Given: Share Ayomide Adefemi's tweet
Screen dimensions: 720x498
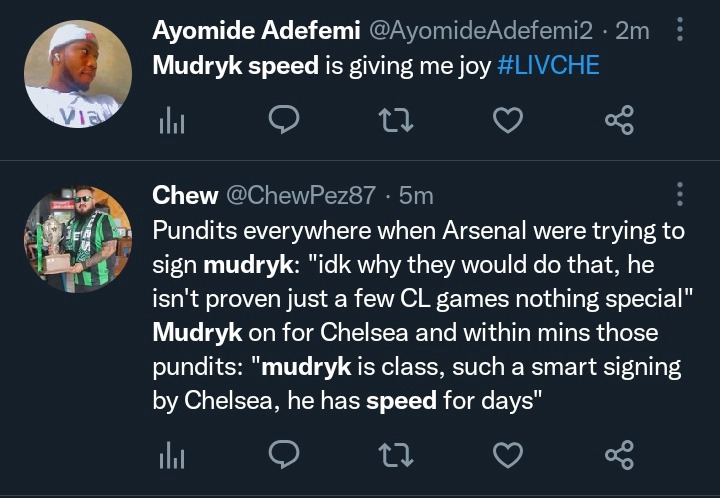Looking at the screenshot, I should [x=619, y=122].
